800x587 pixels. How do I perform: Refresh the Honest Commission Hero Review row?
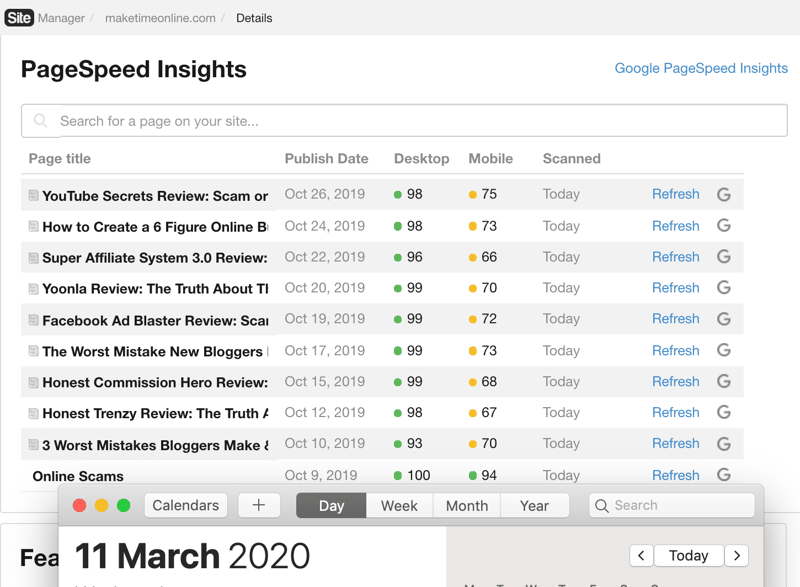[676, 381]
